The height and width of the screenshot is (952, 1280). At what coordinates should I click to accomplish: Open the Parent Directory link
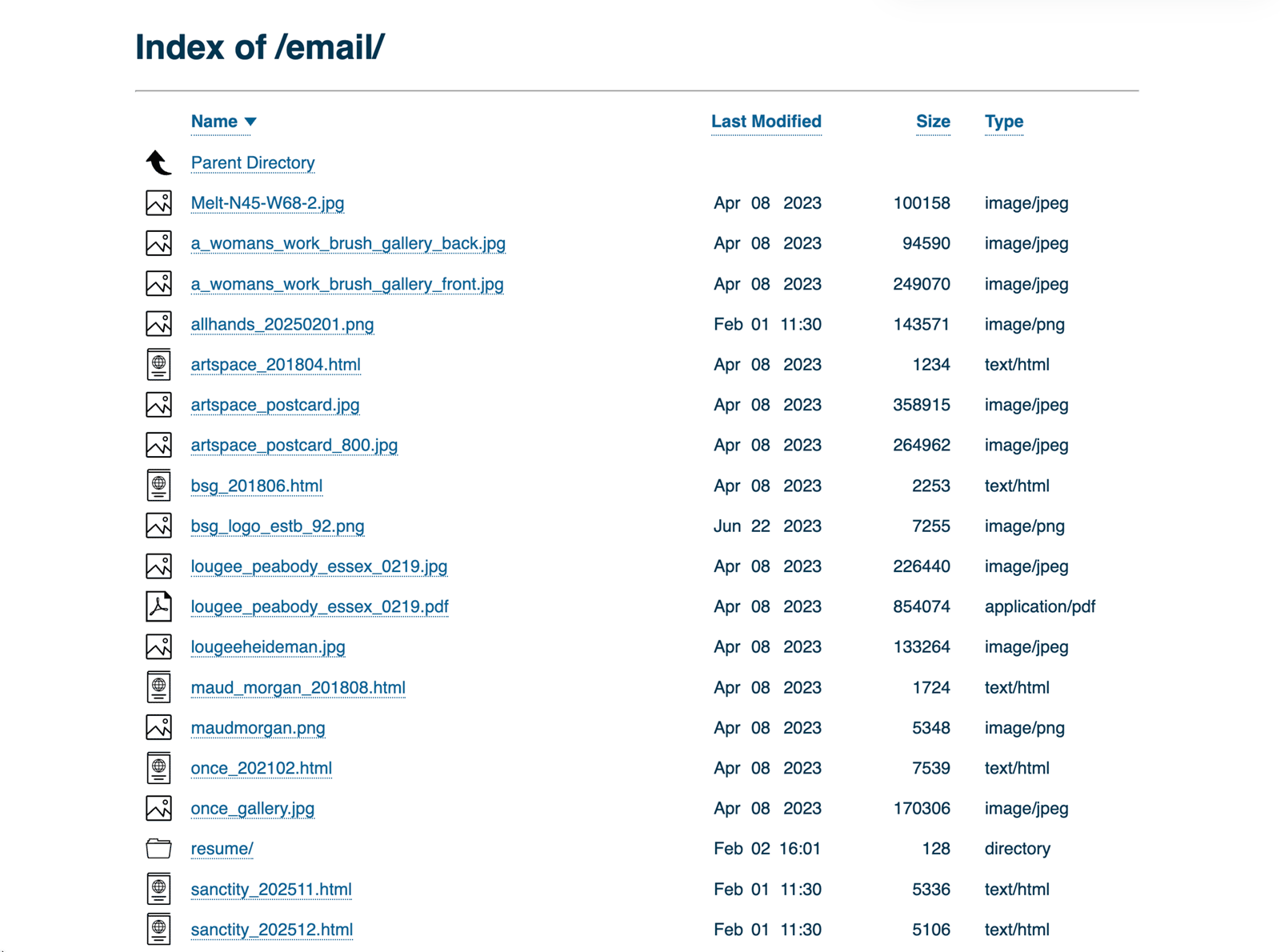[253, 162]
